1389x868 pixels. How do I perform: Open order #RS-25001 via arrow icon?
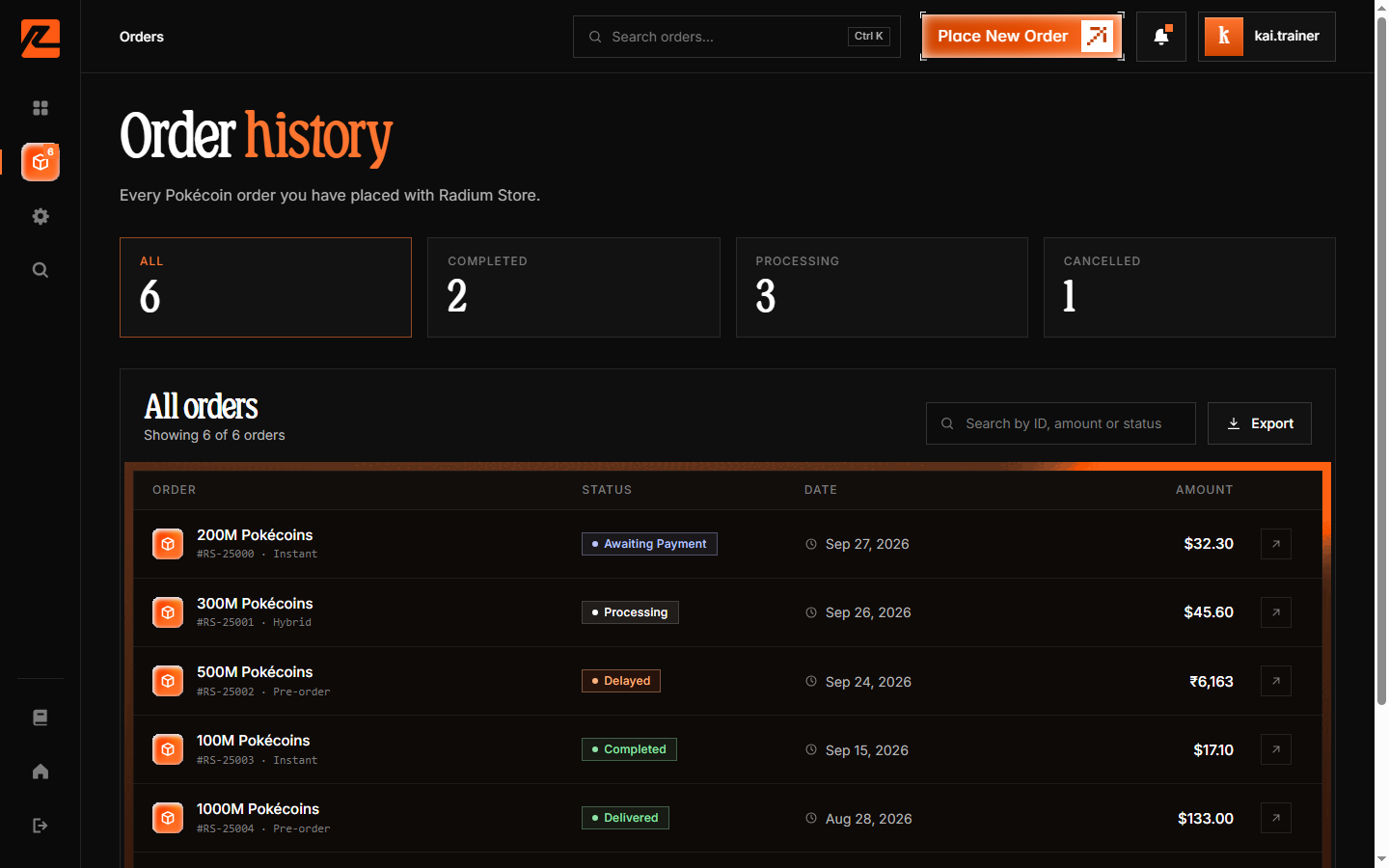pos(1276,612)
